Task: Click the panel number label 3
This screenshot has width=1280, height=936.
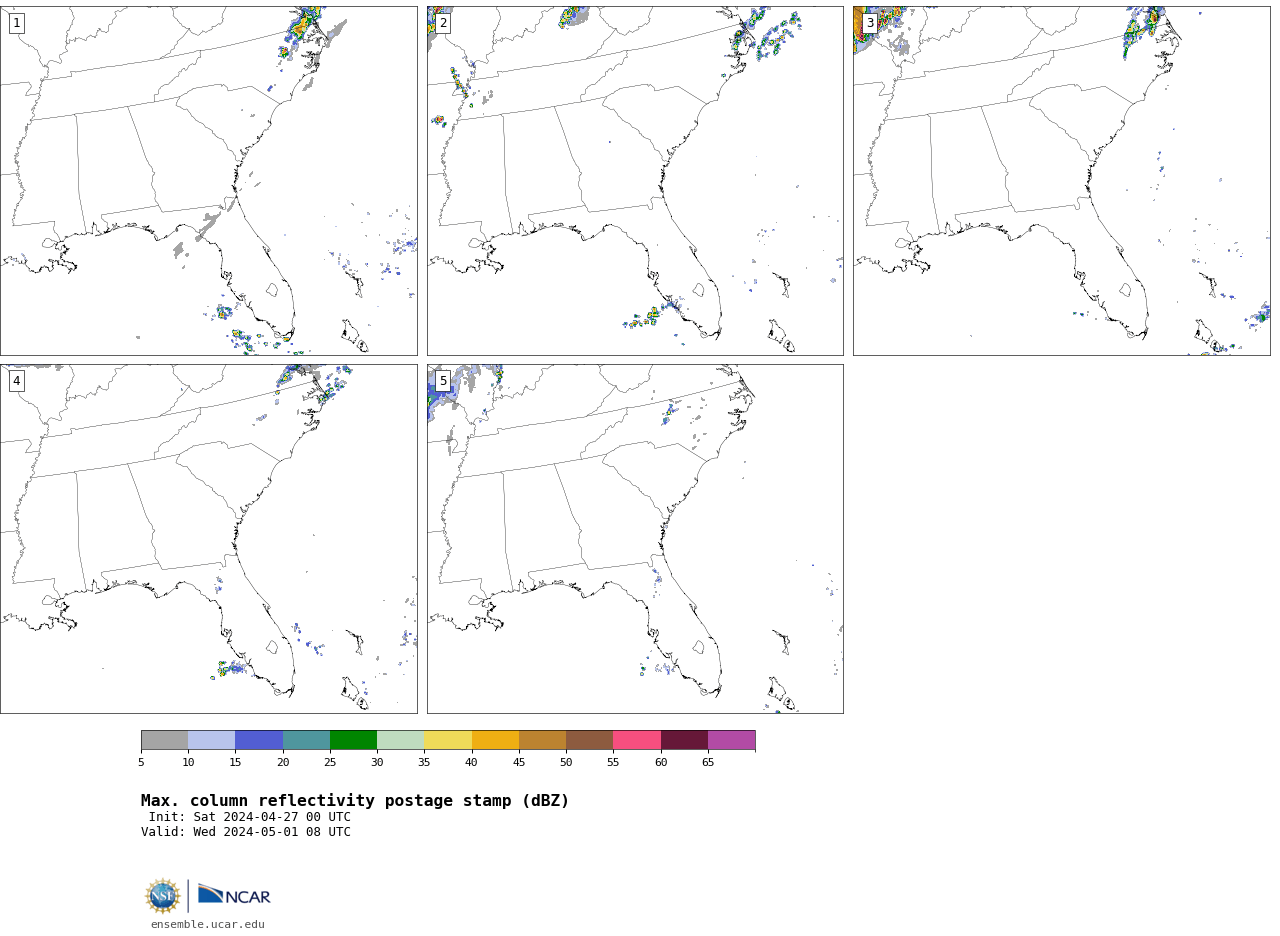Action: (x=870, y=23)
